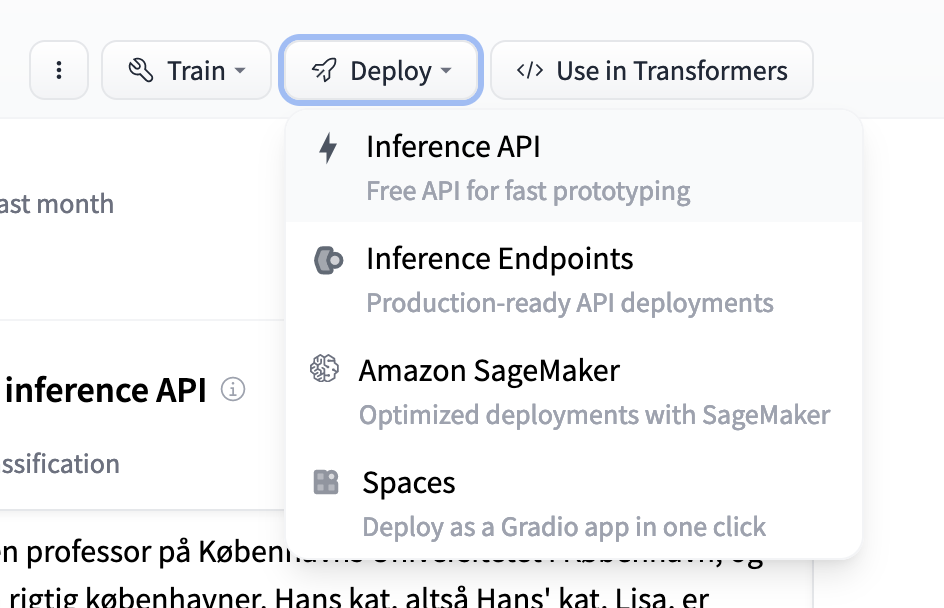Click "Deploy as a Gradio app" description
944x608 pixels.
point(564,527)
